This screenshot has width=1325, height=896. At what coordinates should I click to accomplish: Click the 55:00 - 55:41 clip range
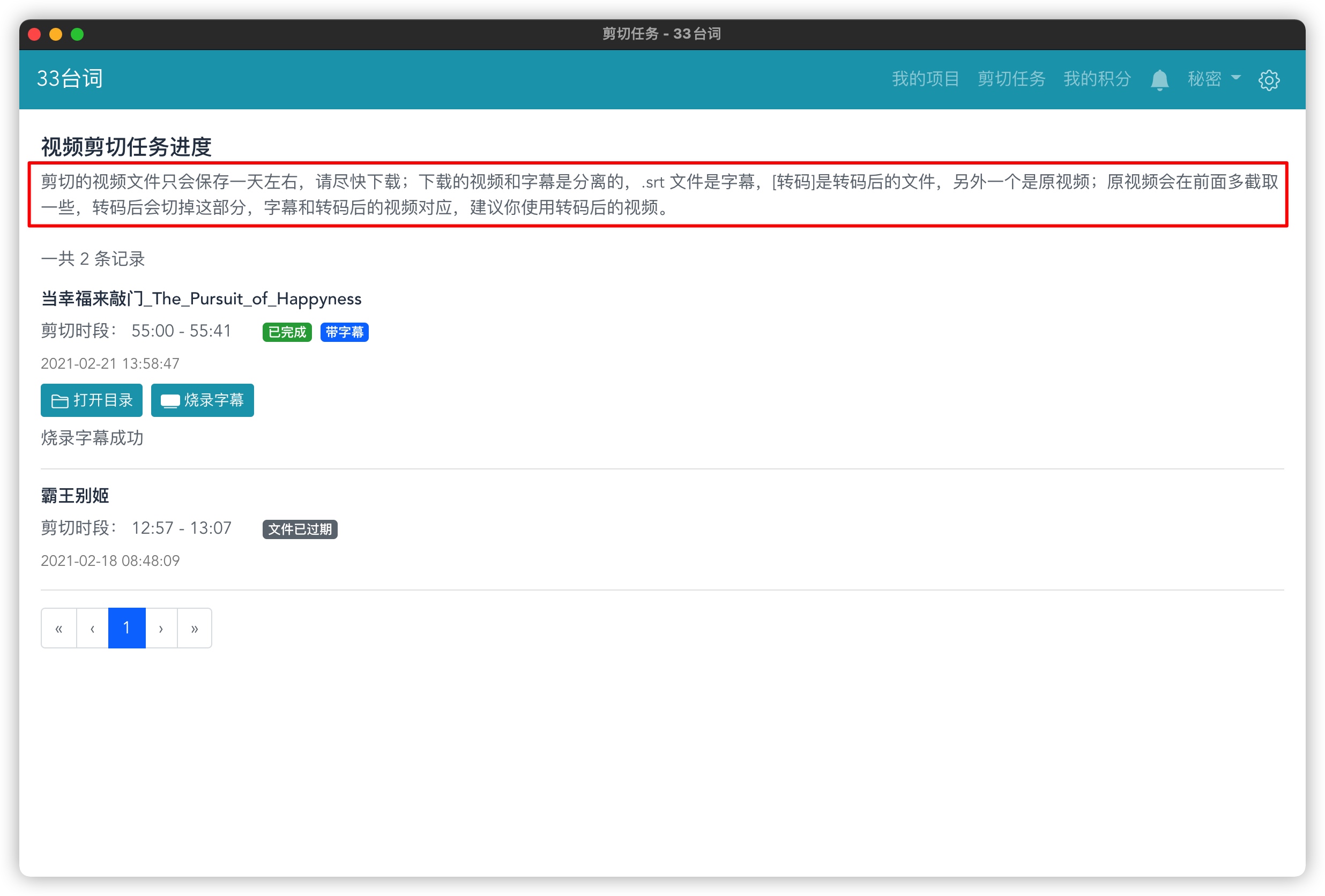click(x=181, y=331)
